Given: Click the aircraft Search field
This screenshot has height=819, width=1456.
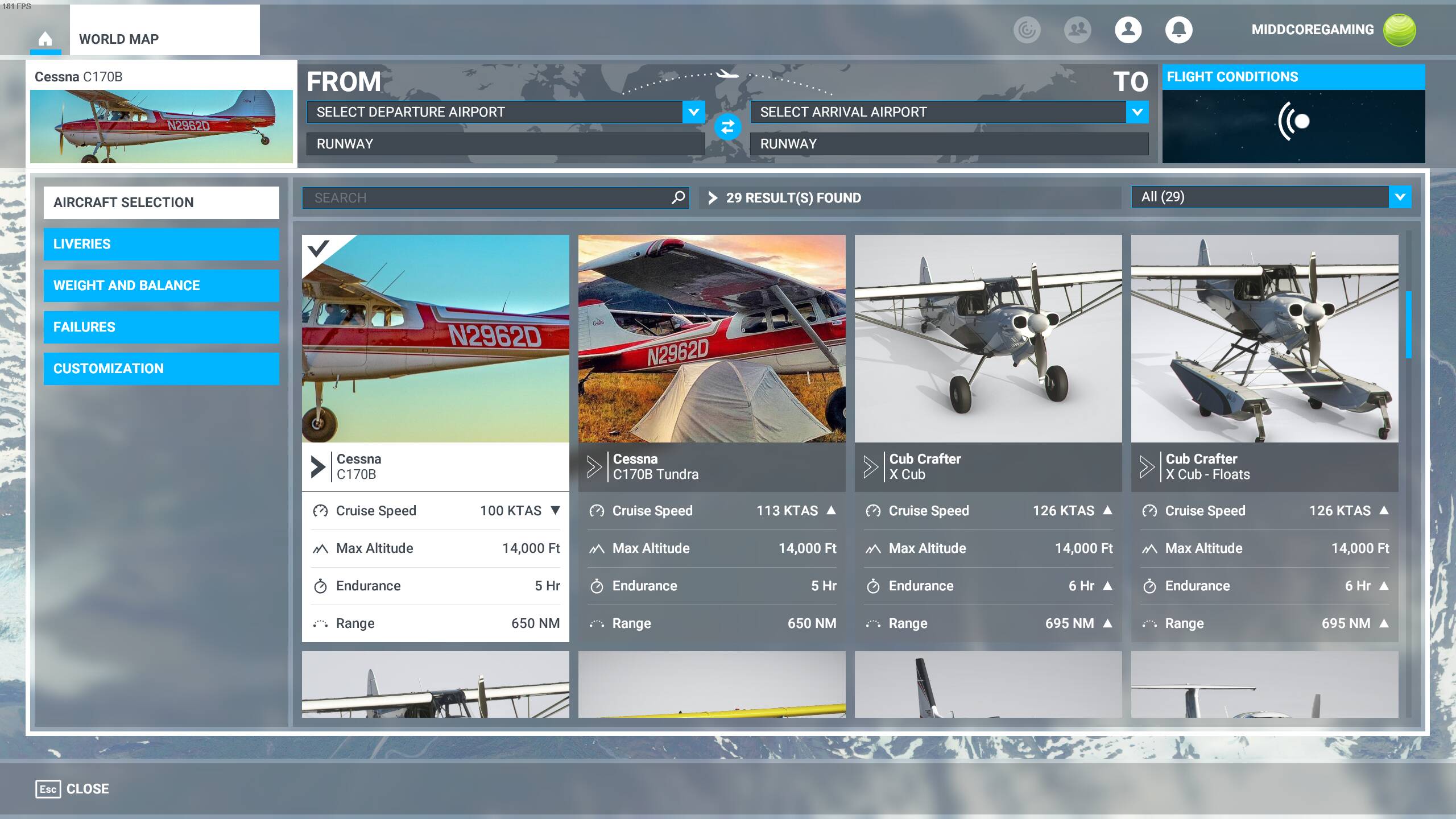Looking at the screenshot, I should pos(495,198).
